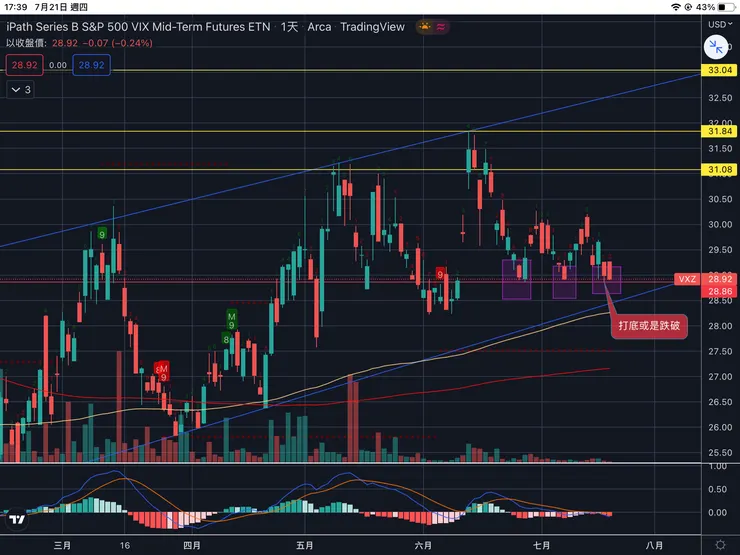
Task: Select the iPath Series B symbol title
Action: click(138, 27)
